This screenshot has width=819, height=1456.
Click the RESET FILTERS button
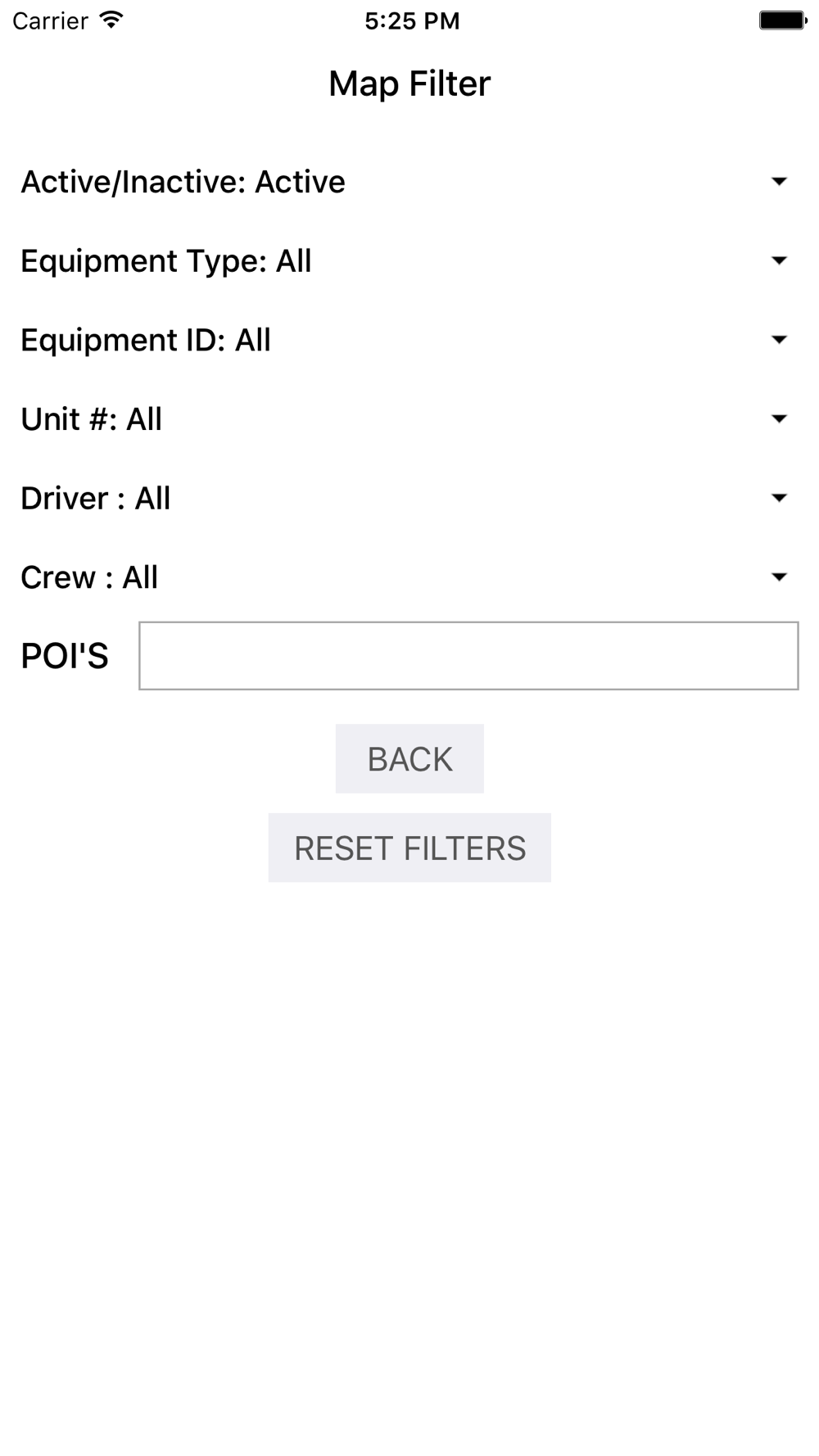tap(409, 848)
